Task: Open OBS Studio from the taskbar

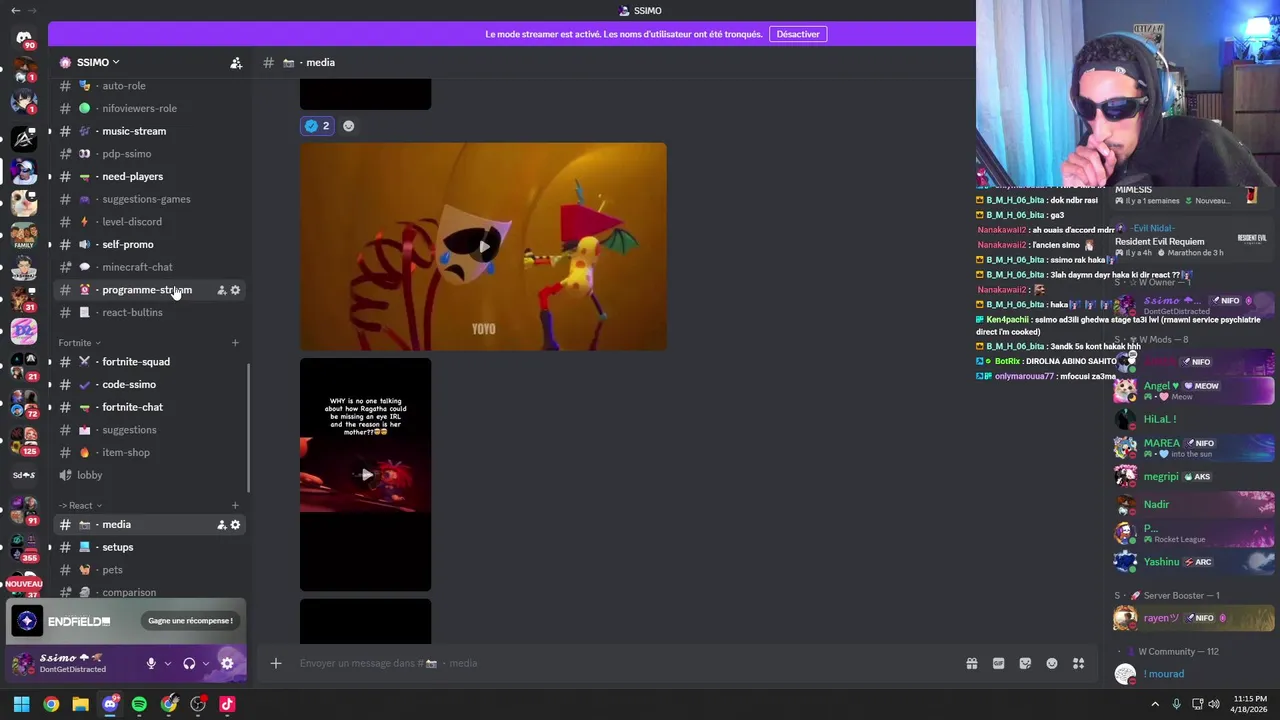Action: click(198, 704)
